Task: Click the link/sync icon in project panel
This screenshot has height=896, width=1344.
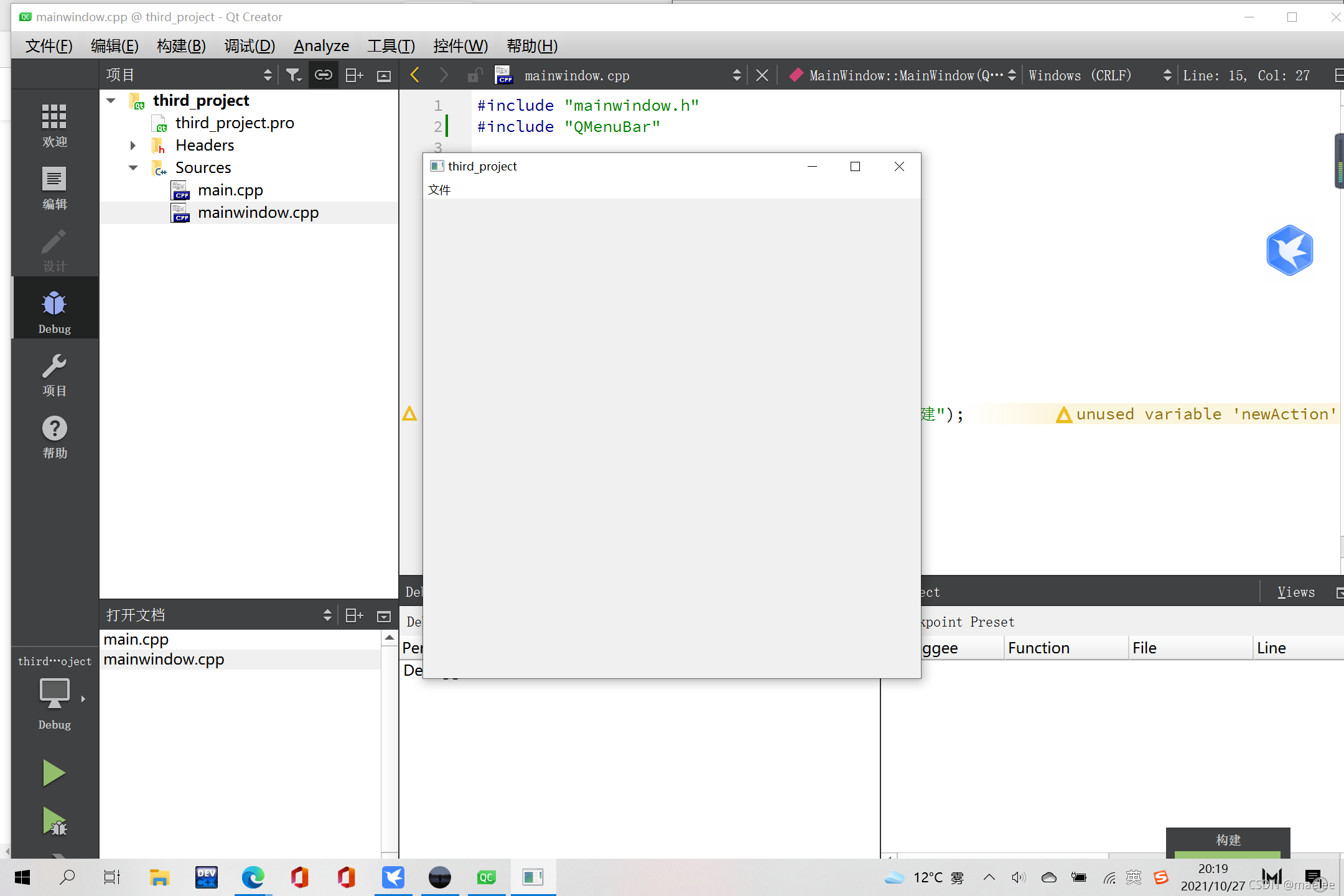Action: point(323,75)
